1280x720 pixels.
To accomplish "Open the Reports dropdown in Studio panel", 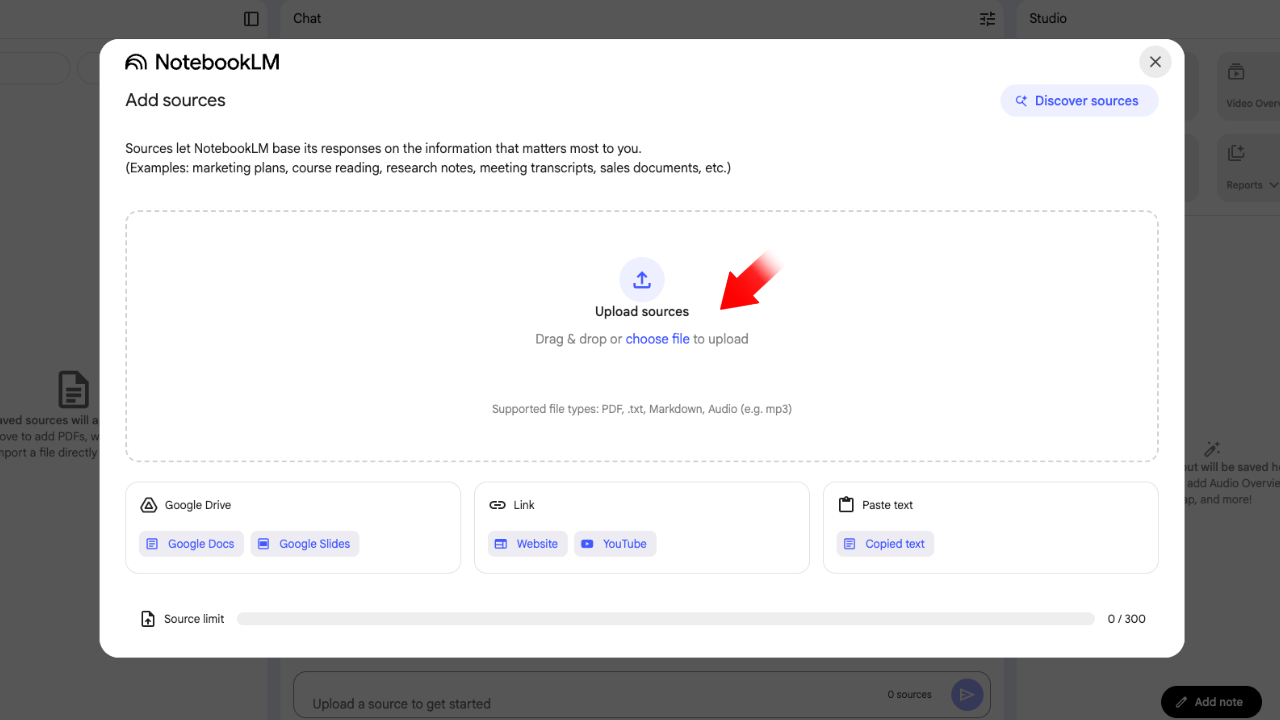I will click(1274, 185).
